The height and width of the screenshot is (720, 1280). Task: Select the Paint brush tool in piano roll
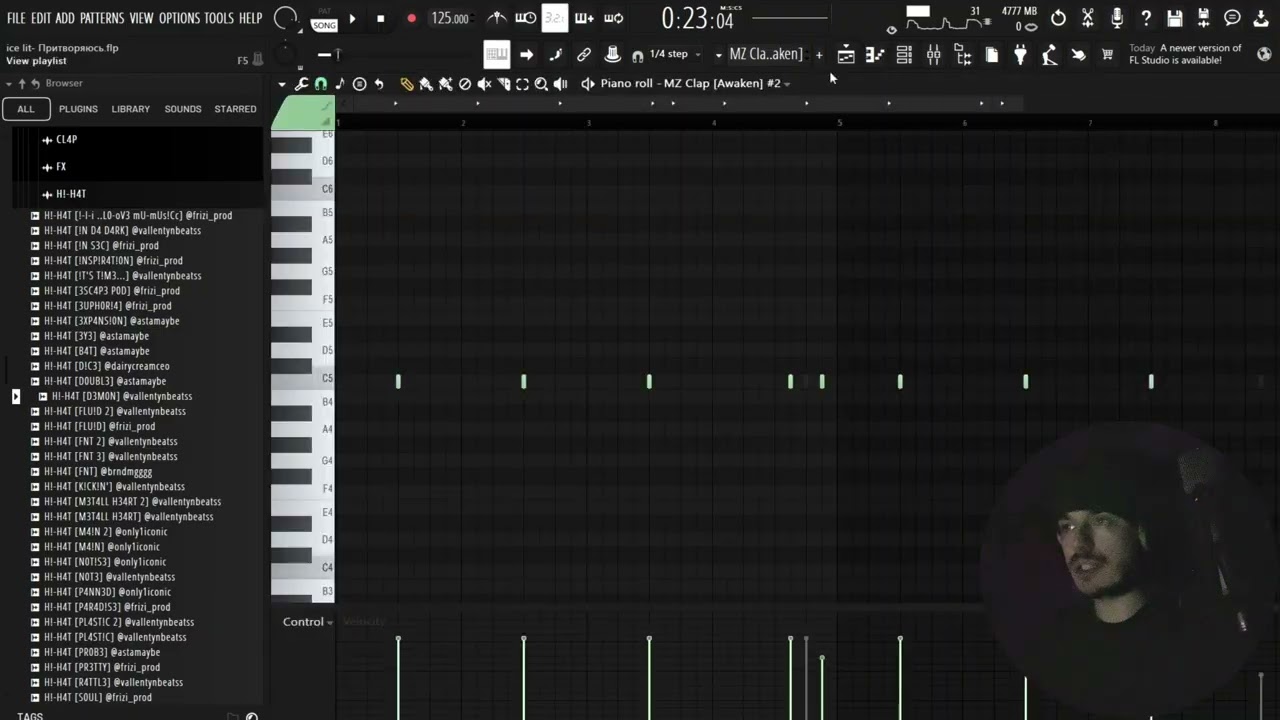click(426, 84)
